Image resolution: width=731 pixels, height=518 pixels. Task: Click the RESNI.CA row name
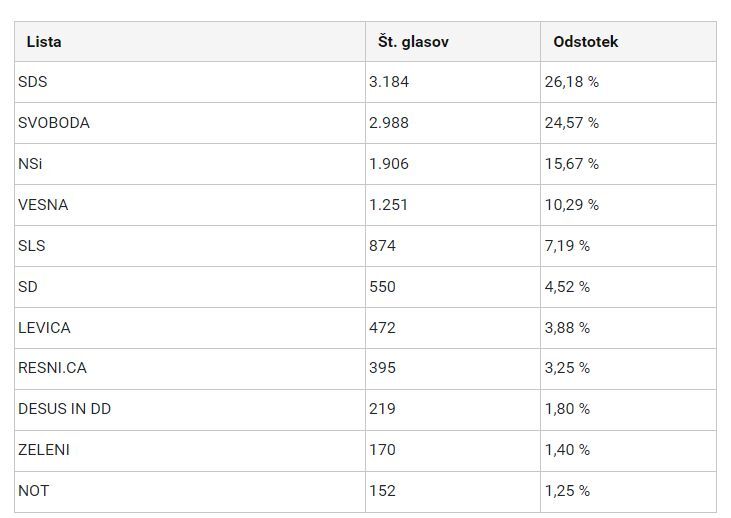click(x=52, y=368)
